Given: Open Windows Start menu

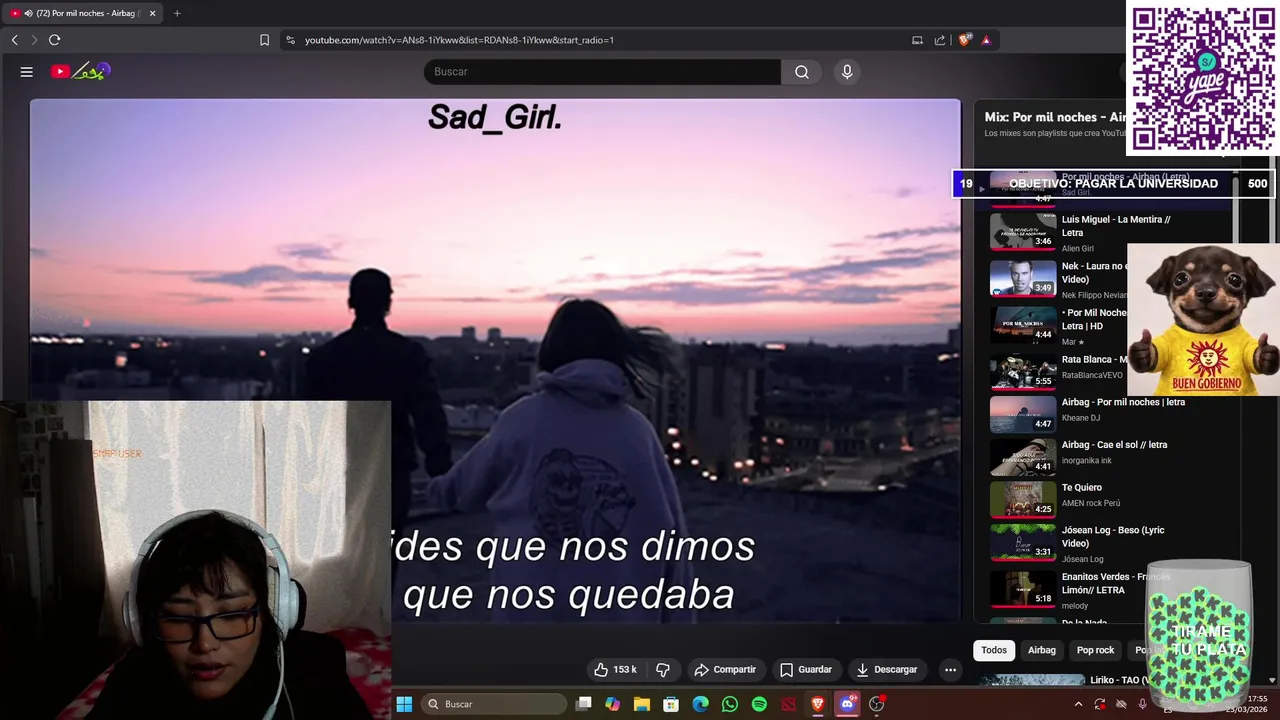Looking at the screenshot, I should tap(404, 704).
